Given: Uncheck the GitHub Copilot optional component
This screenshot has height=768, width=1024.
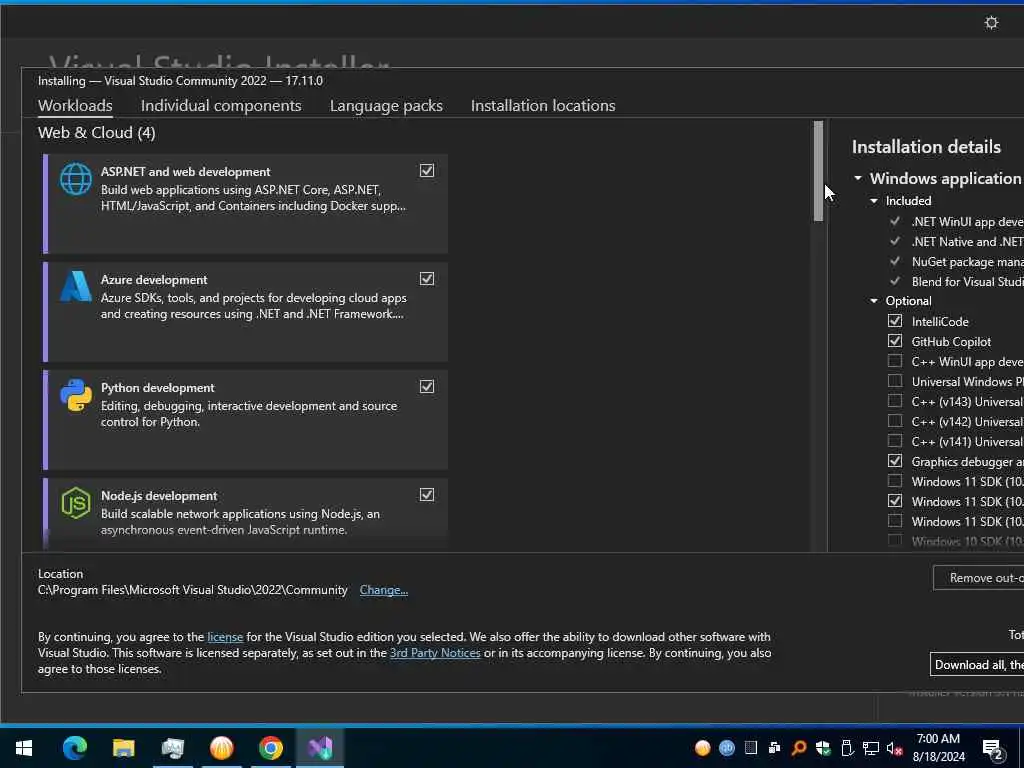Looking at the screenshot, I should (895, 341).
